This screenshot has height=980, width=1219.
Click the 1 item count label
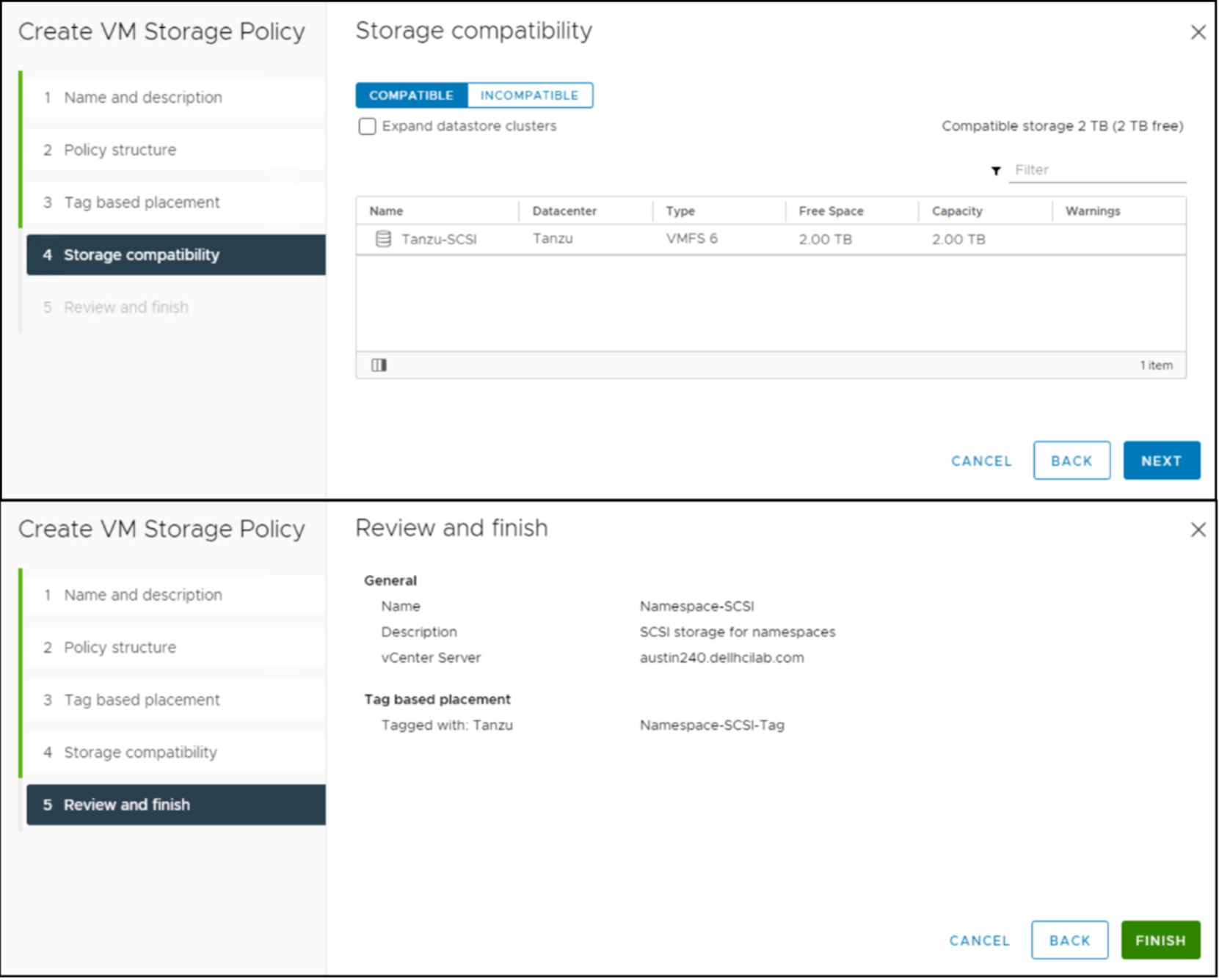(1156, 365)
